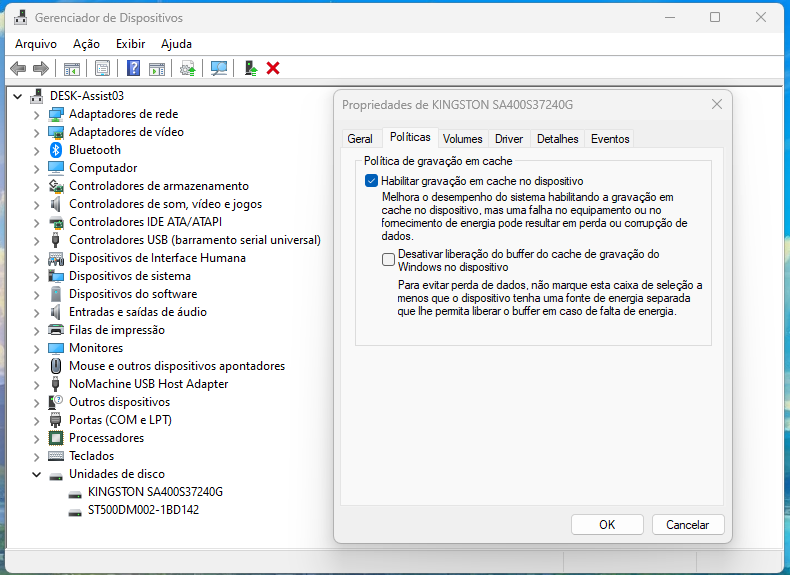Expand Controladores de som, vídeo e jogos
Screen dimensions: 790x575
click(36, 205)
